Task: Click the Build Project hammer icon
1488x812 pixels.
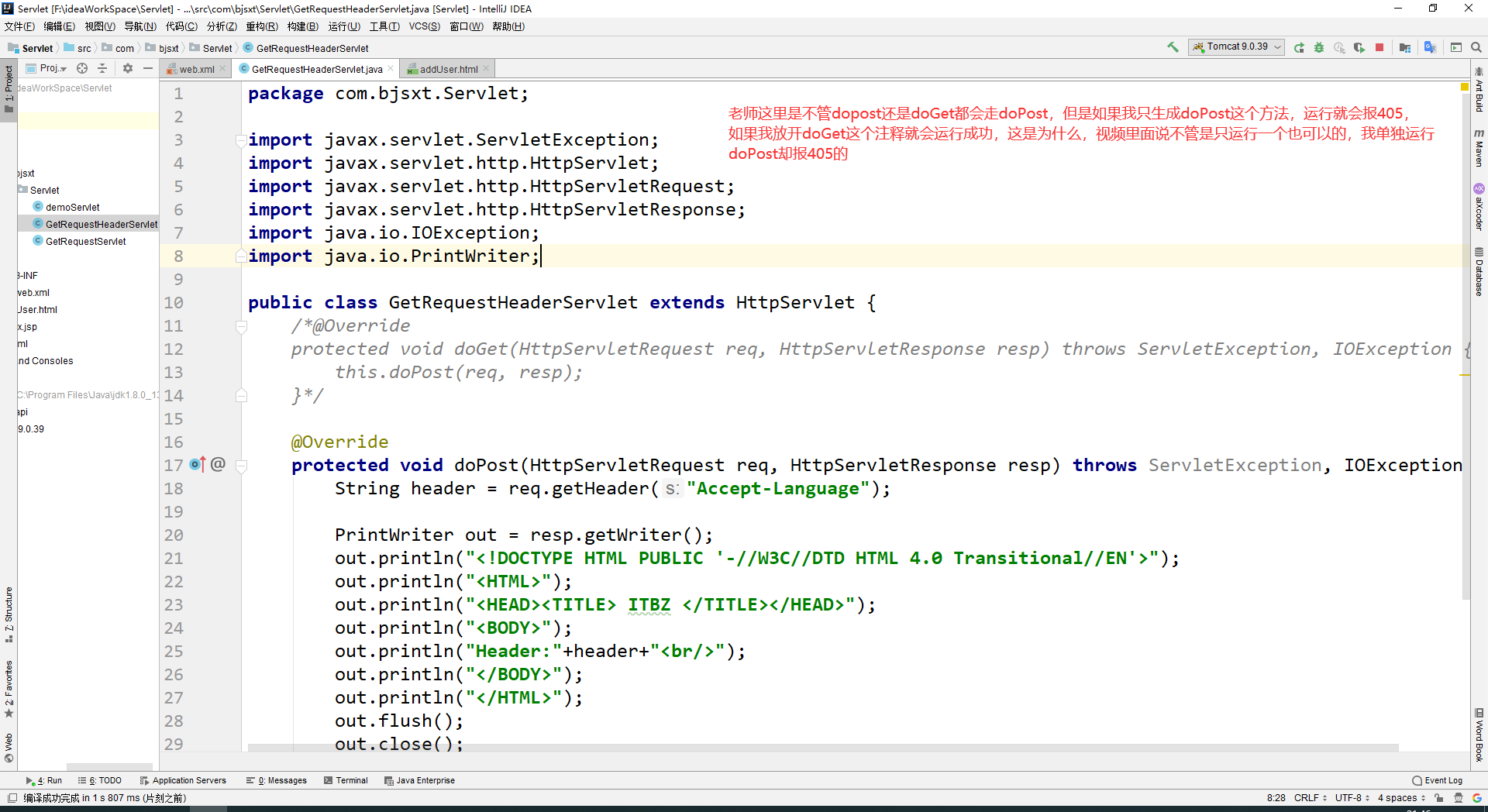Action: pos(1173,47)
